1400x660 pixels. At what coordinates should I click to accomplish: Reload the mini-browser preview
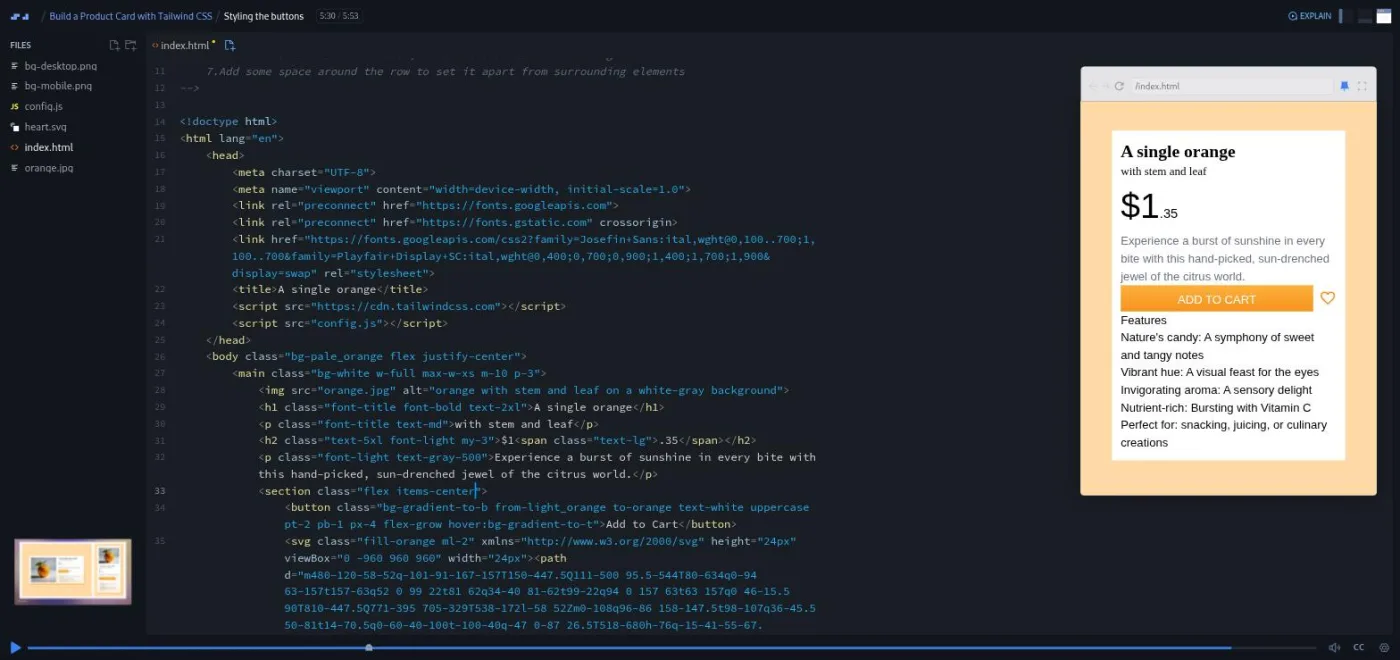(x=1119, y=86)
